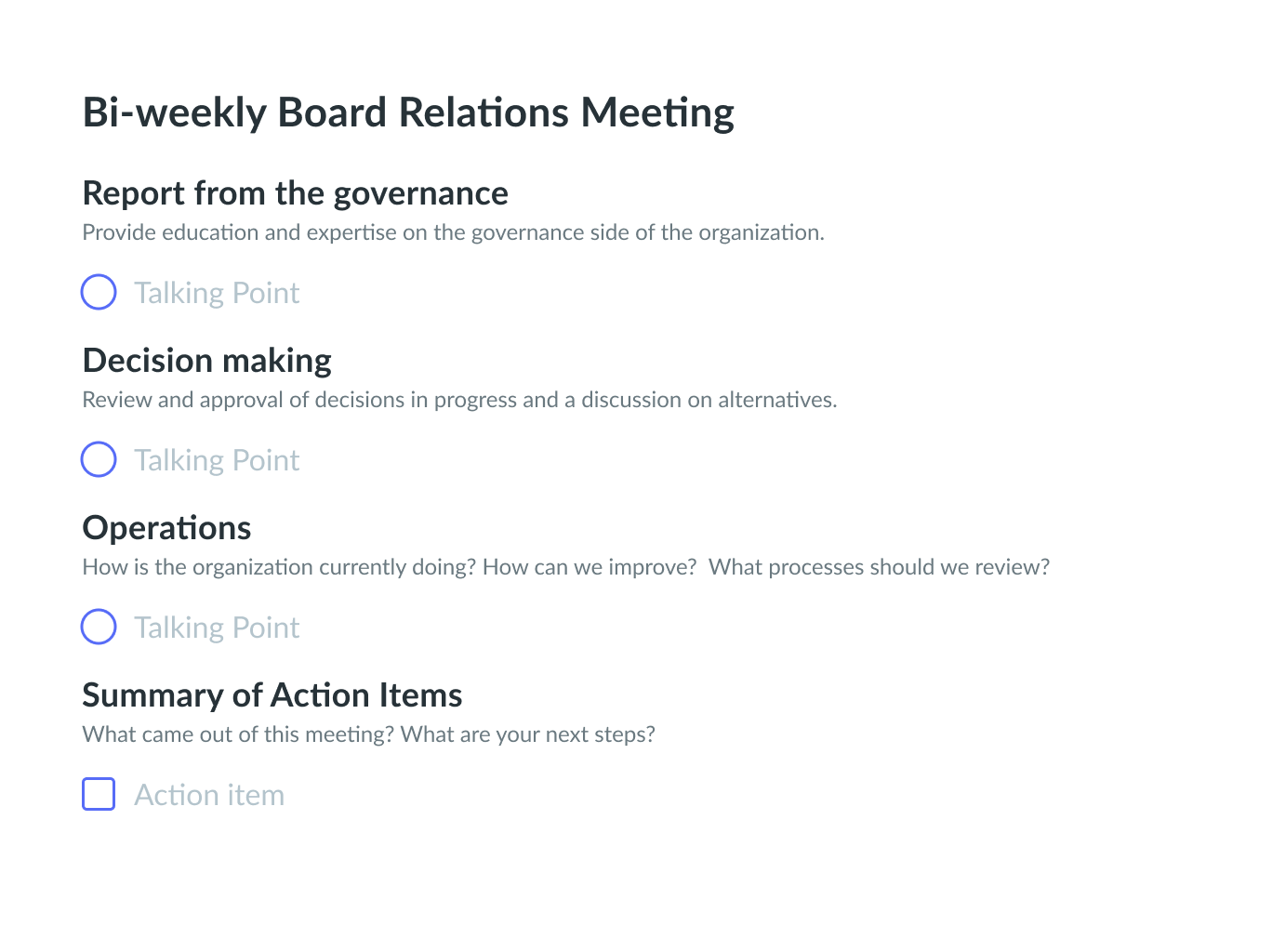Tick the Action item checkbox
1272x952 pixels.
[x=99, y=794]
